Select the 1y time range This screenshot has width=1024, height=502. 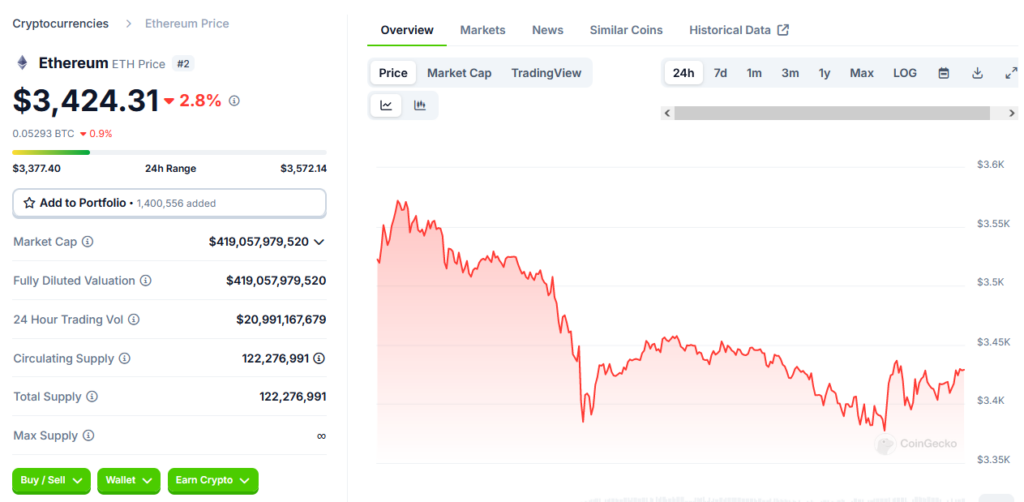click(x=825, y=73)
